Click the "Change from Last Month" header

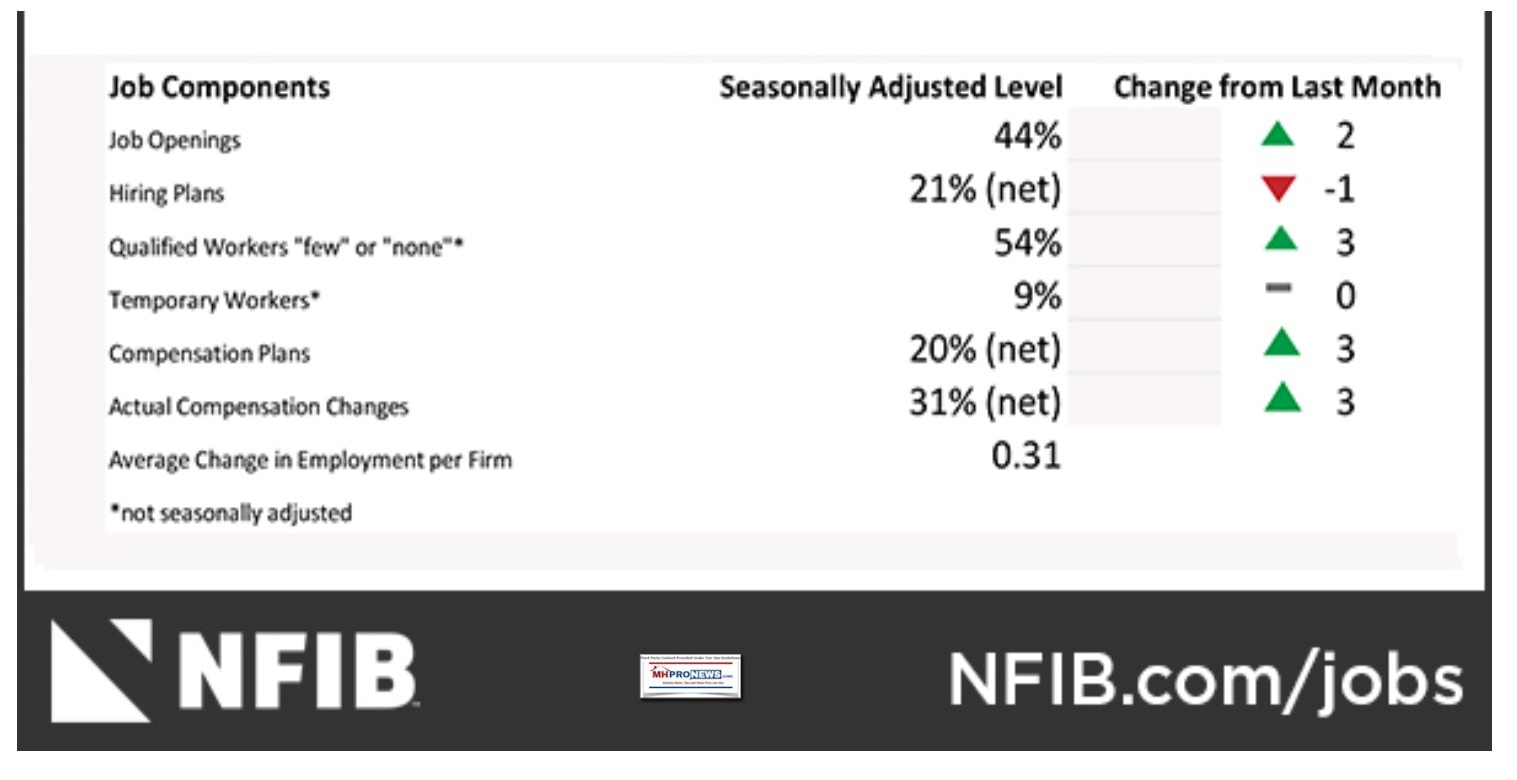1277,88
